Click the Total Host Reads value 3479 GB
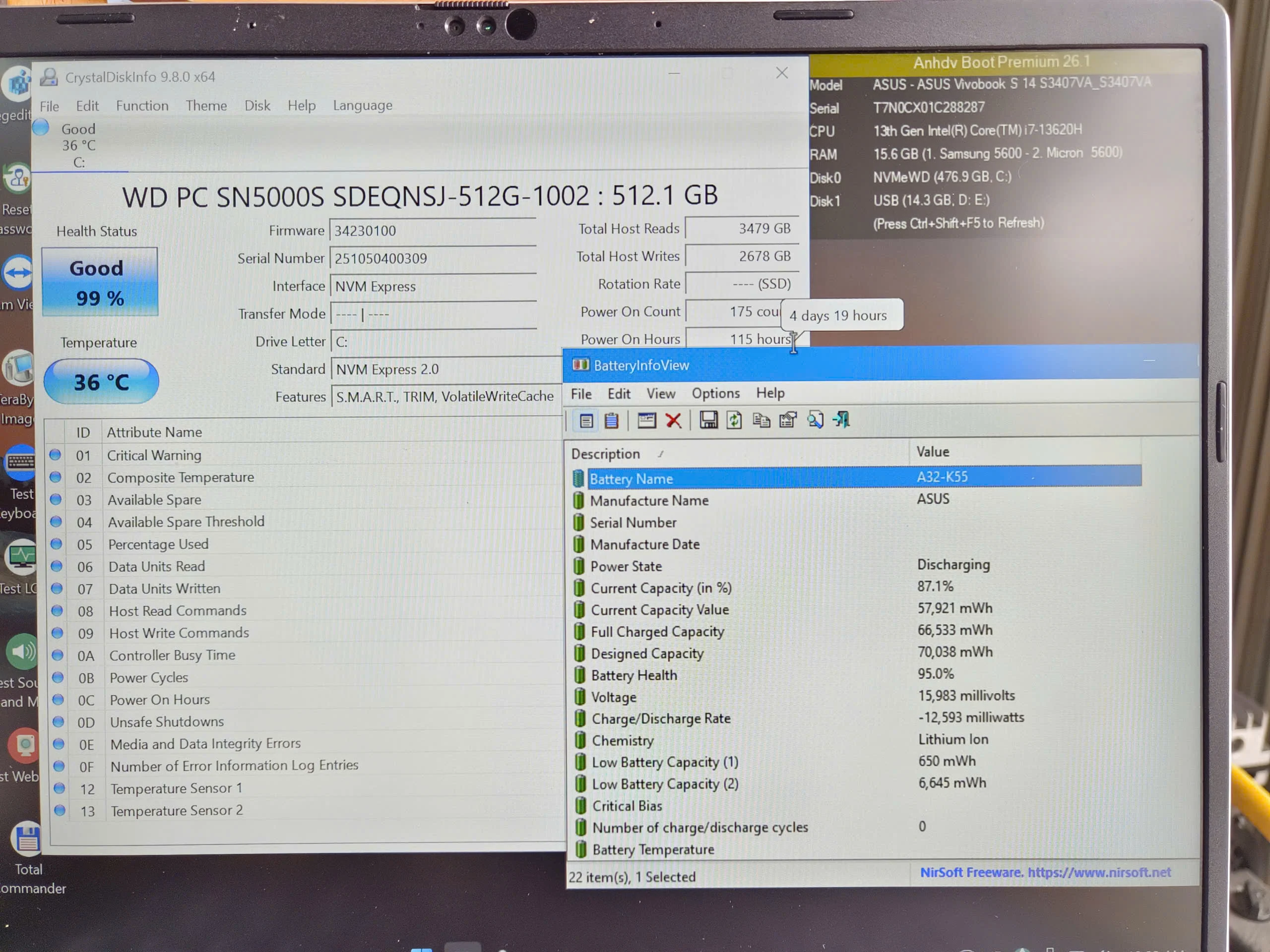Screen dimensions: 1270x952 click(742, 229)
